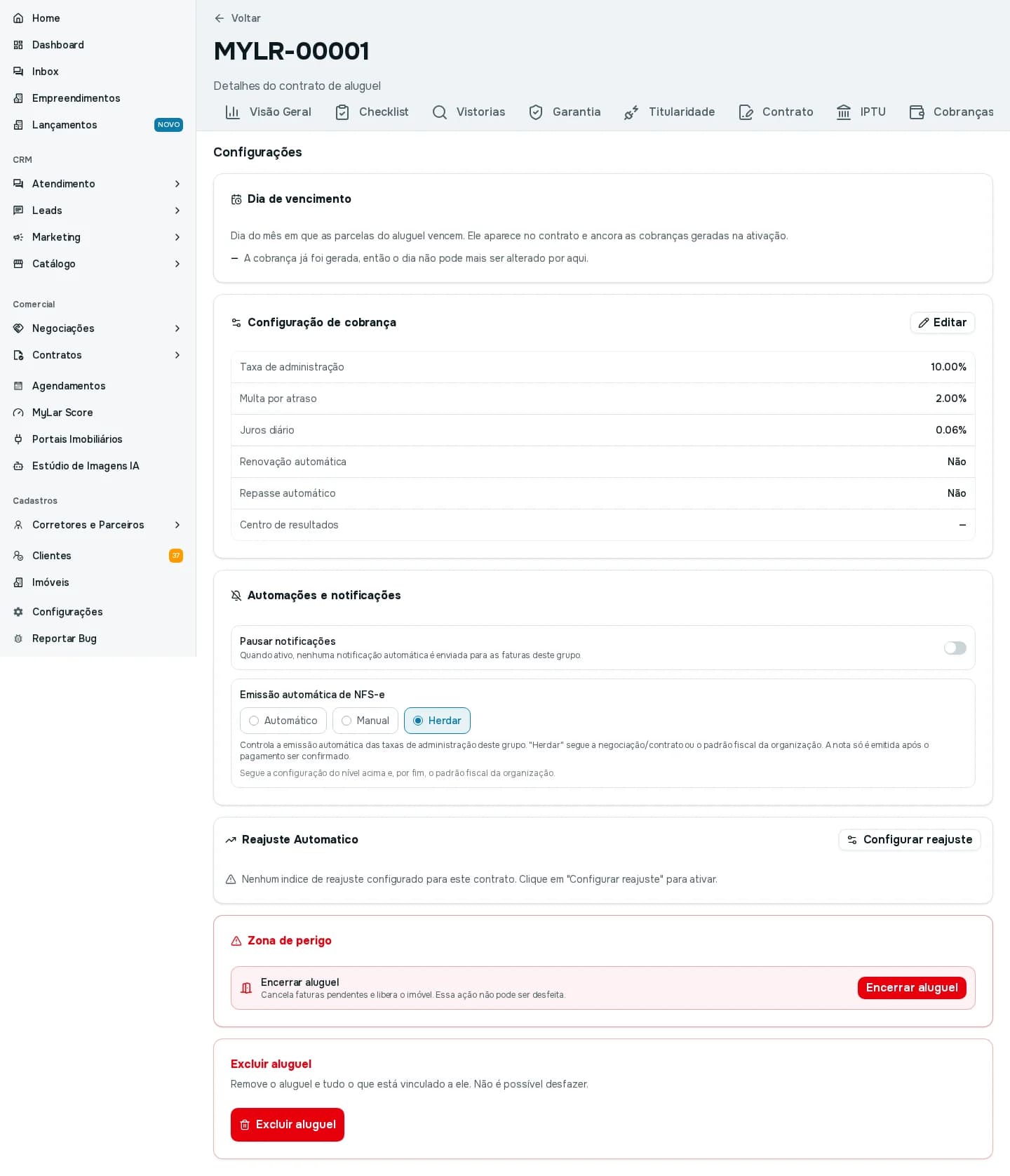Click the Voltar back arrow icon
Image resolution: width=1010 pixels, height=1176 pixels.
[220, 18]
